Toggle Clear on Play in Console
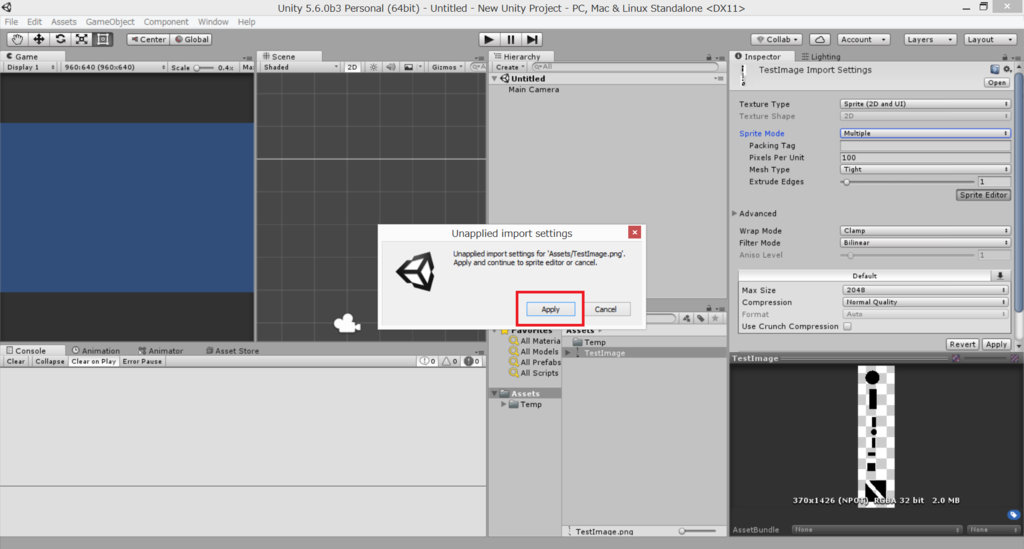Image resolution: width=1024 pixels, height=549 pixels. [93, 361]
